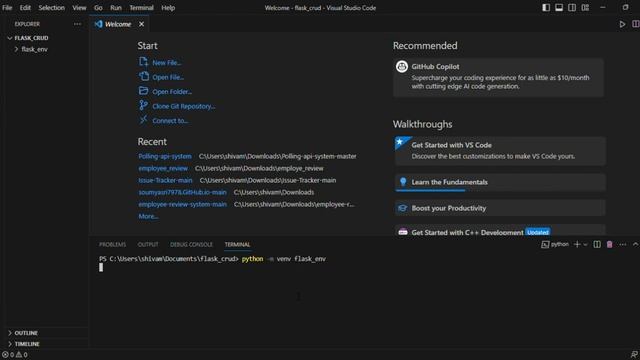The image size is (640, 360).
Task: Select the Welcome editor tab
Action: click(119, 24)
